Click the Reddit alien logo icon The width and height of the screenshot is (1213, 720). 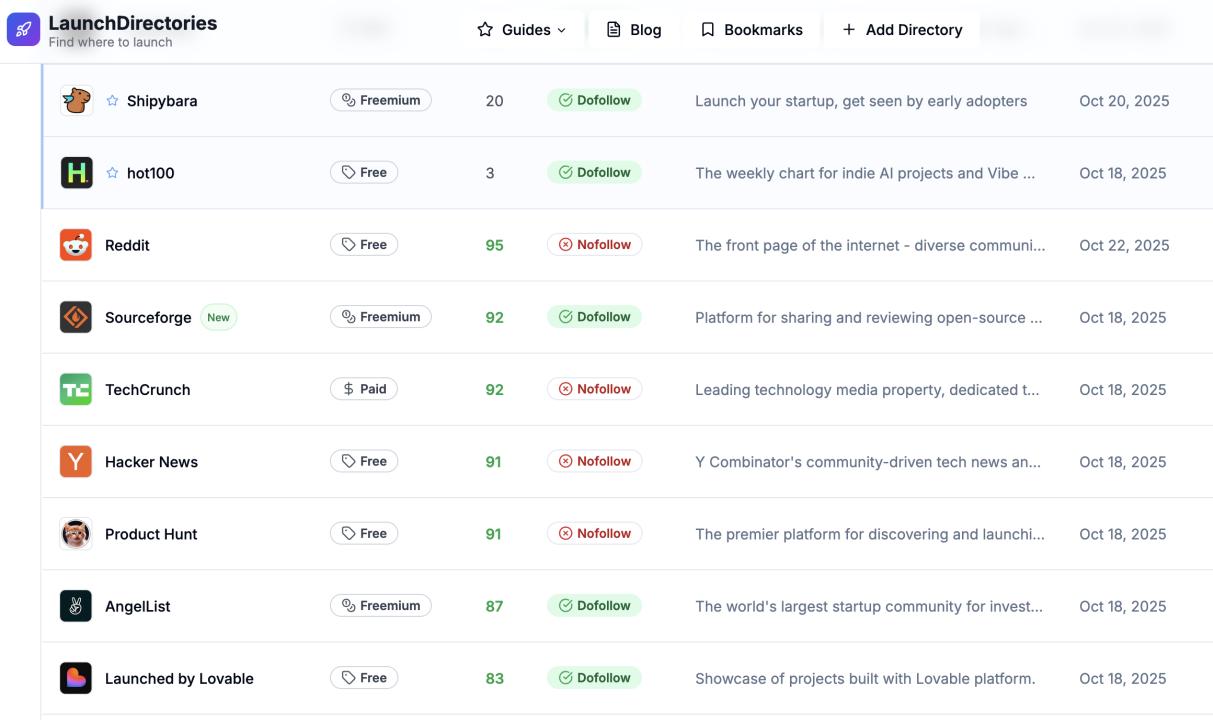pos(76,245)
